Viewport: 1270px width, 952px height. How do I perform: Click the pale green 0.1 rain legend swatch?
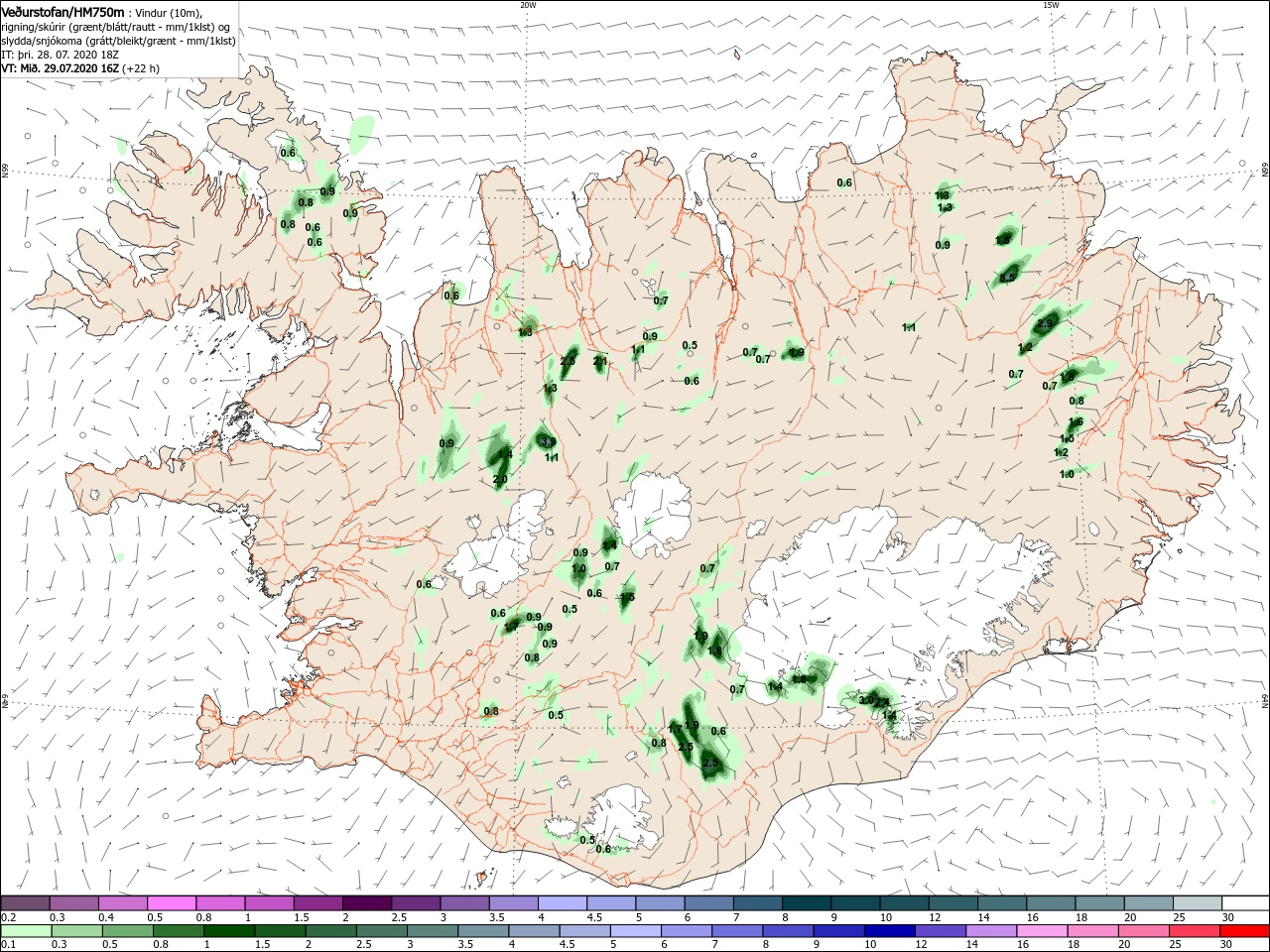point(25,930)
